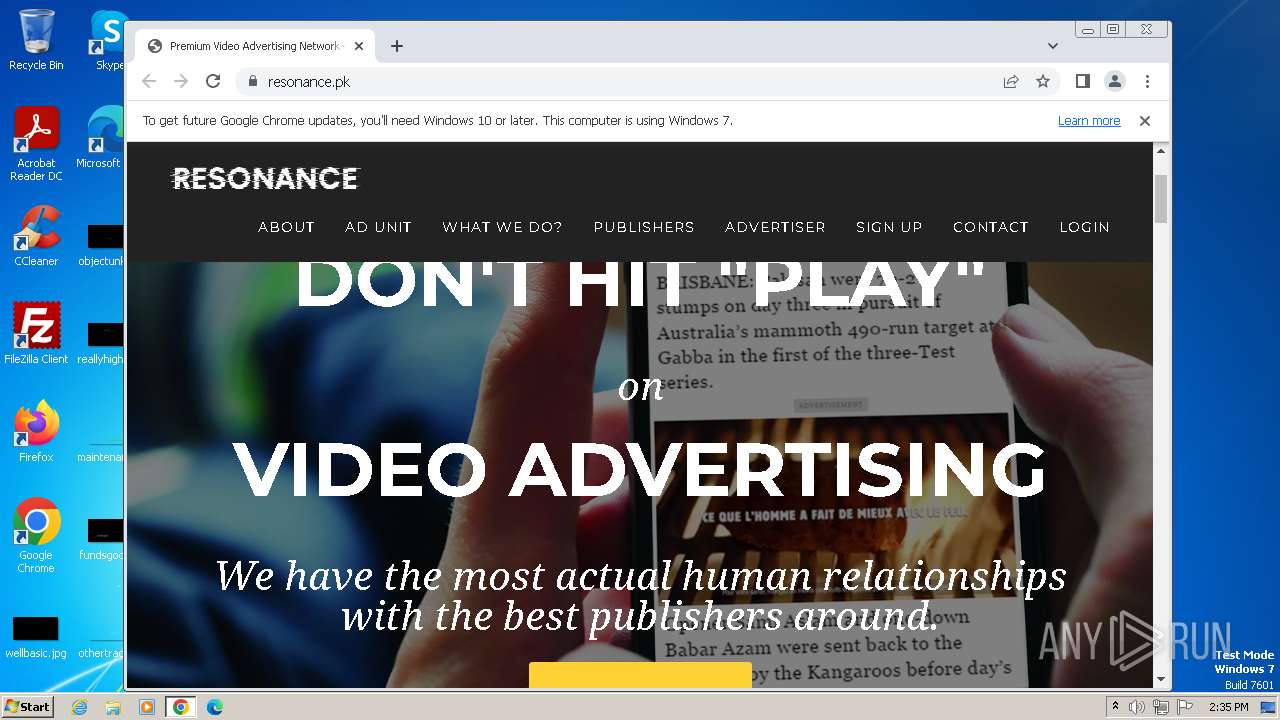Open Chrome three-dot menu
The width and height of the screenshot is (1280, 720).
[1147, 82]
